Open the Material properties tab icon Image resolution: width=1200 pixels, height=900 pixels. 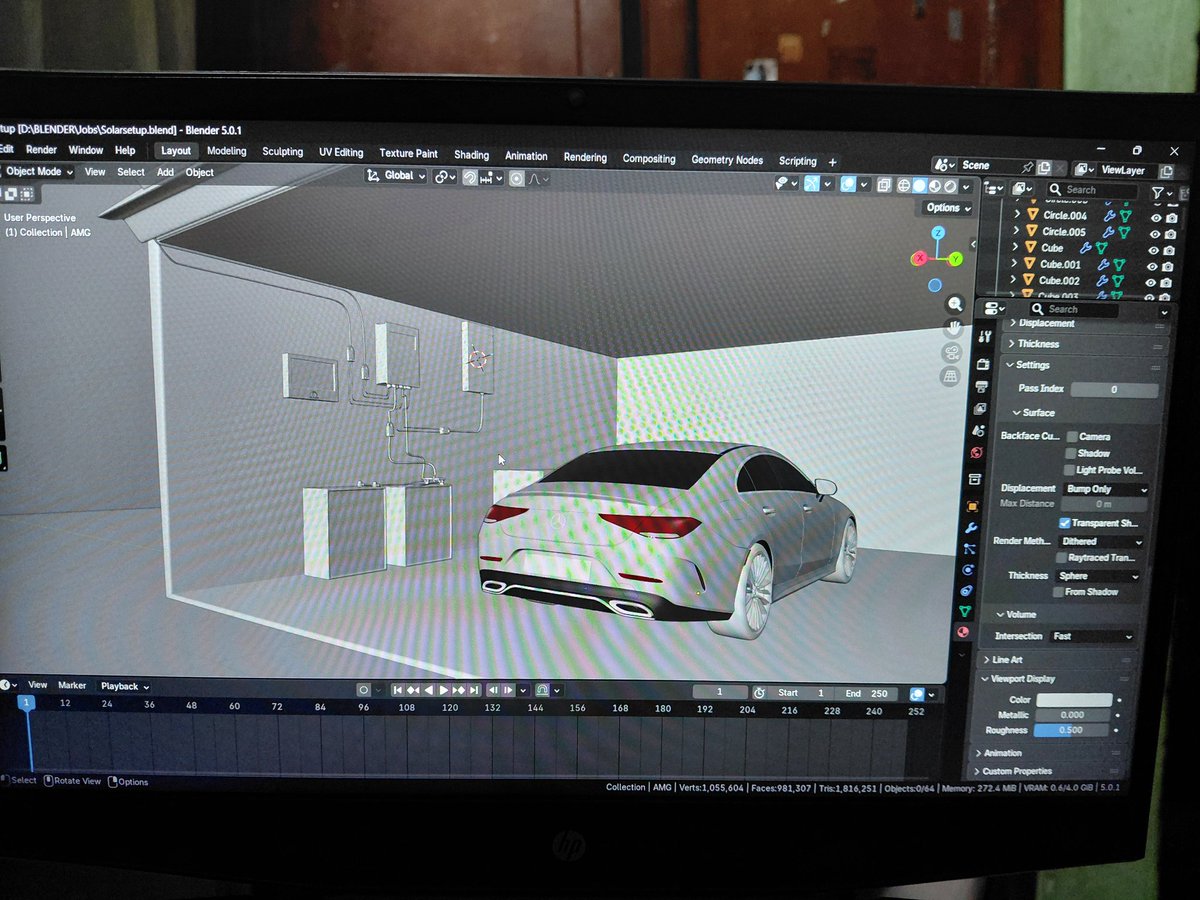(x=962, y=631)
